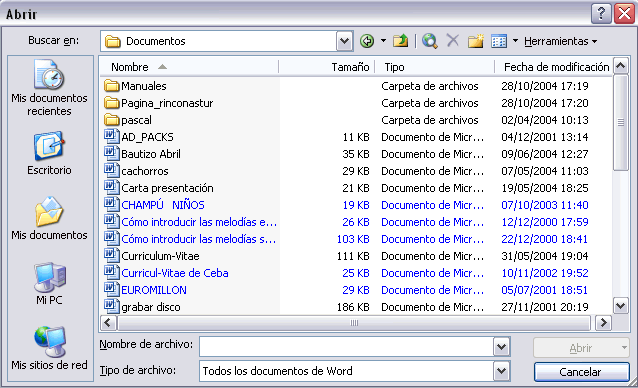This screenshot has height=388, width=638.
Task: Create a new folder with toolbar icon
Action: [475, 41]
